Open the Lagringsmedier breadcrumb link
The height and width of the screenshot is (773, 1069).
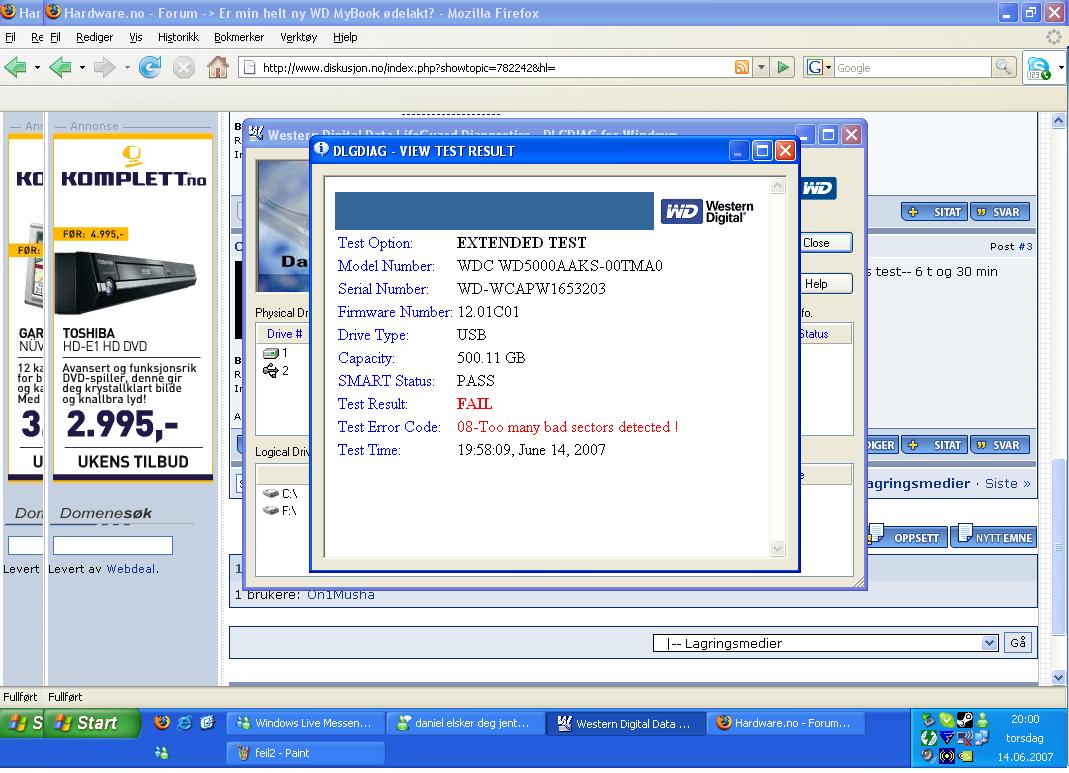918,483
